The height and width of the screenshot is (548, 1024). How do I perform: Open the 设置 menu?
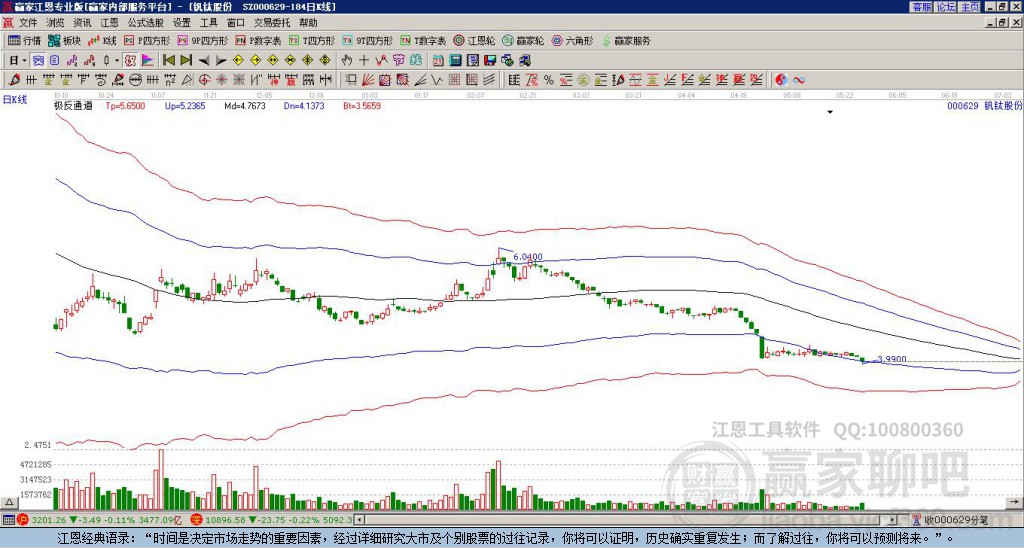pyautogui.click(x=182, y=23)
